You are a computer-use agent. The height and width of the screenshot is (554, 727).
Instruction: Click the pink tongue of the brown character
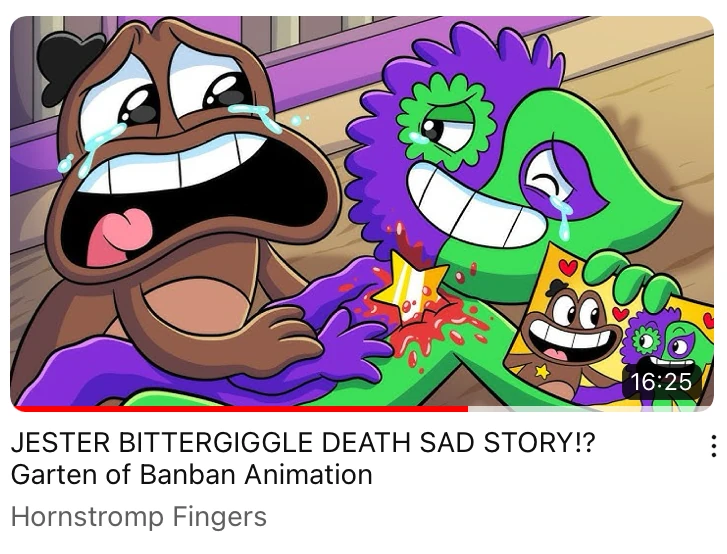120,236
